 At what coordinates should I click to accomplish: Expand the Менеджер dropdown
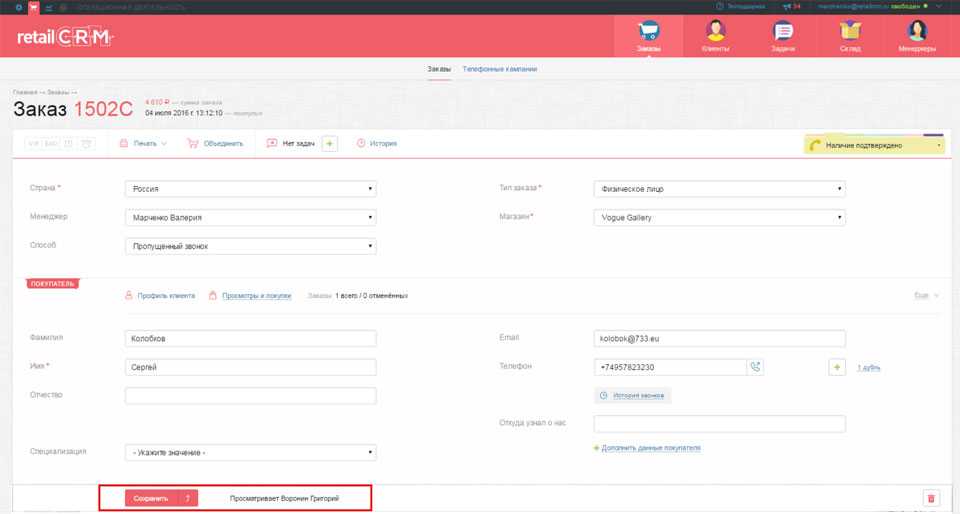coord(250,217)
